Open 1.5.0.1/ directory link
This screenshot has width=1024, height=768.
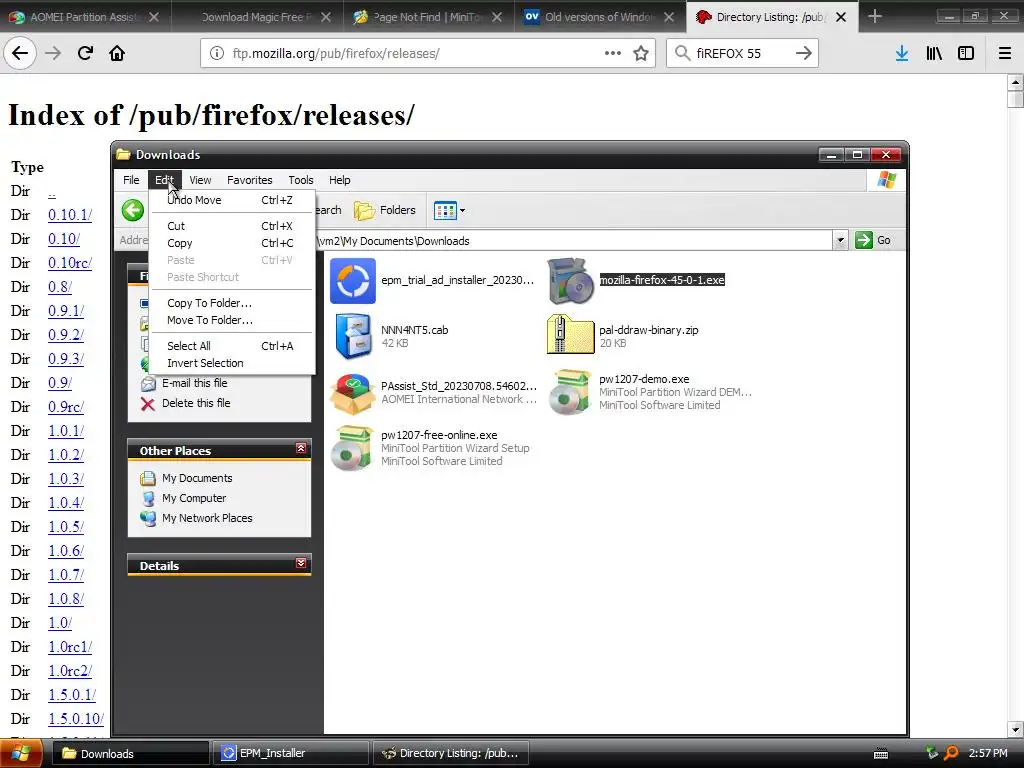coord(72,695)
